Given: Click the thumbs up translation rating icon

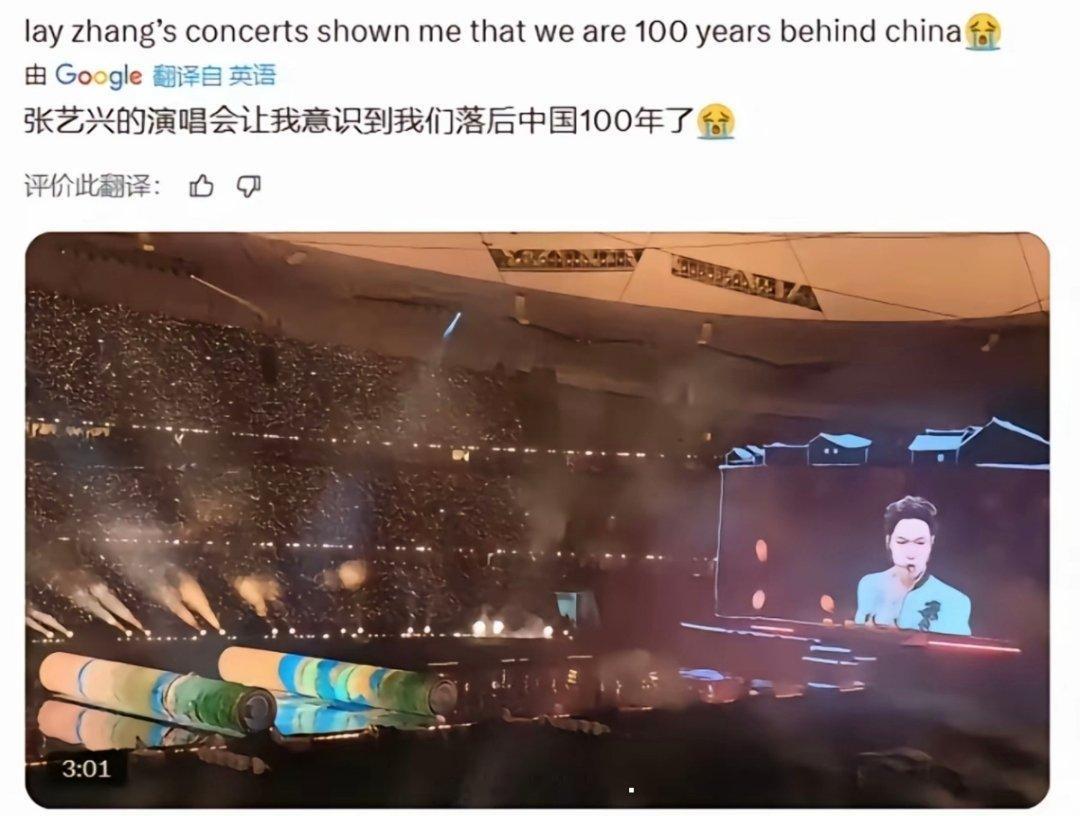Looking at the screenshot, I should coord(201,186).
